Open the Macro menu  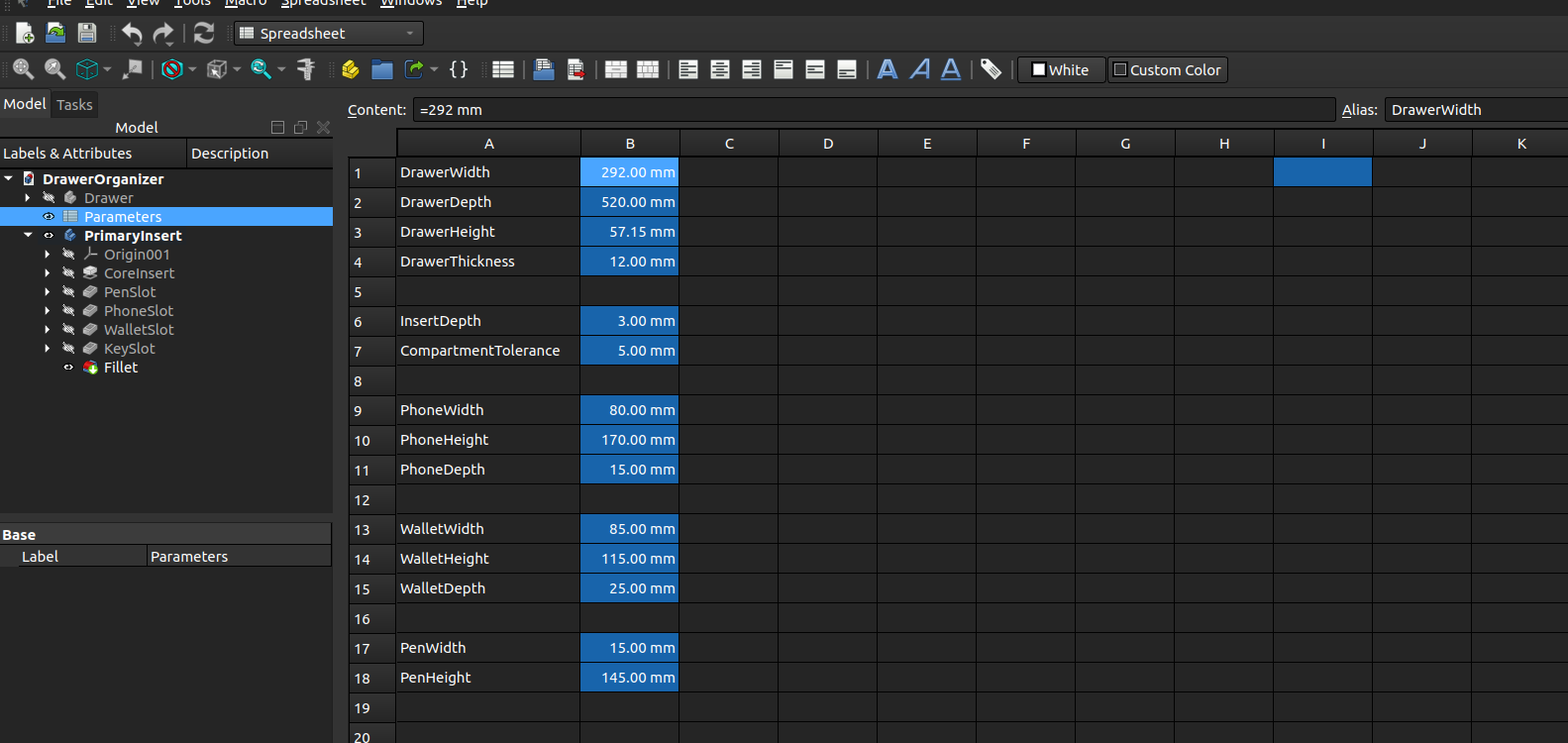point(246,3)
